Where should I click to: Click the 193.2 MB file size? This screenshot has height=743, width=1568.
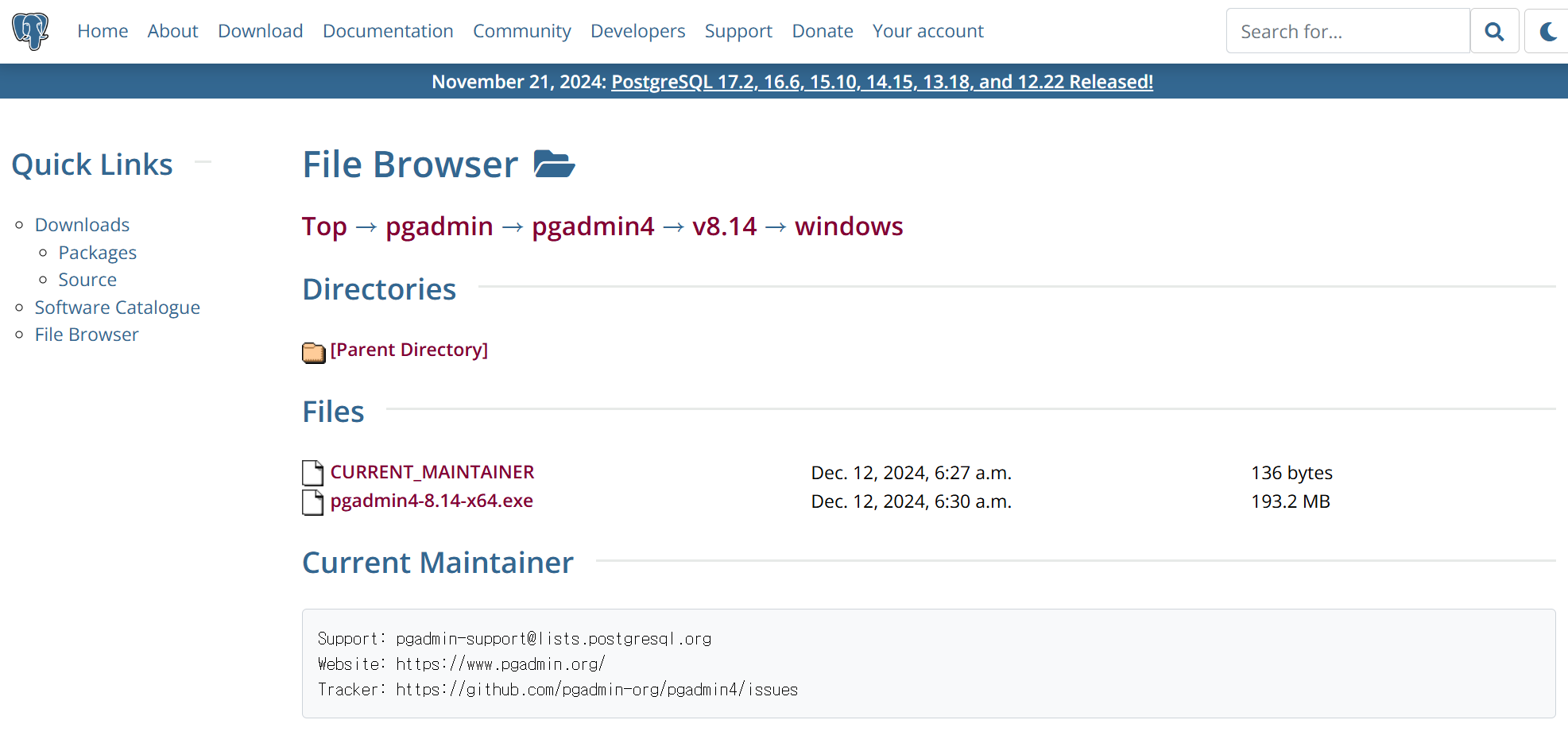click(1291, 501)
